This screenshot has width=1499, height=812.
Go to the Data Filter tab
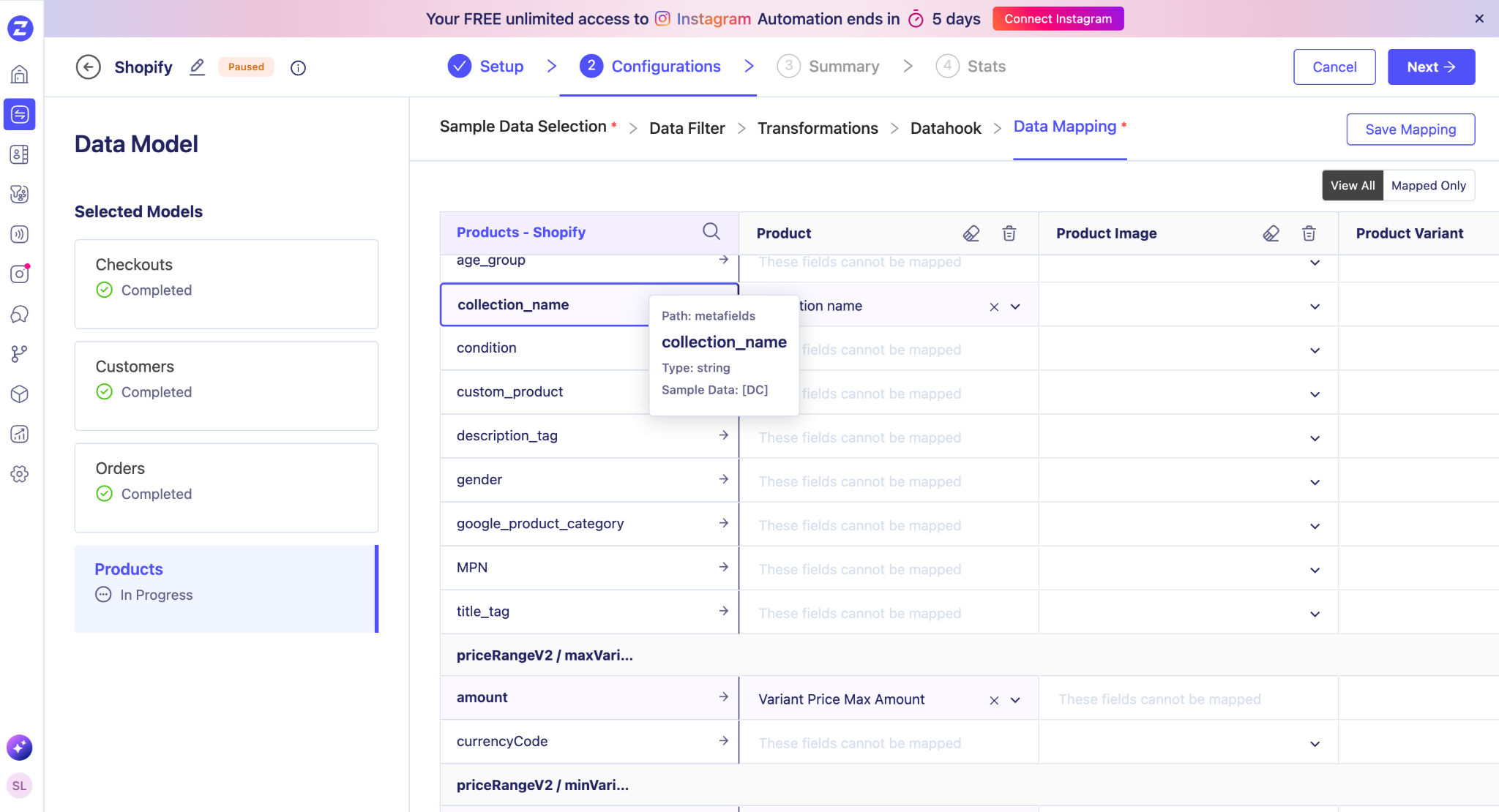(x=687, y=128)
